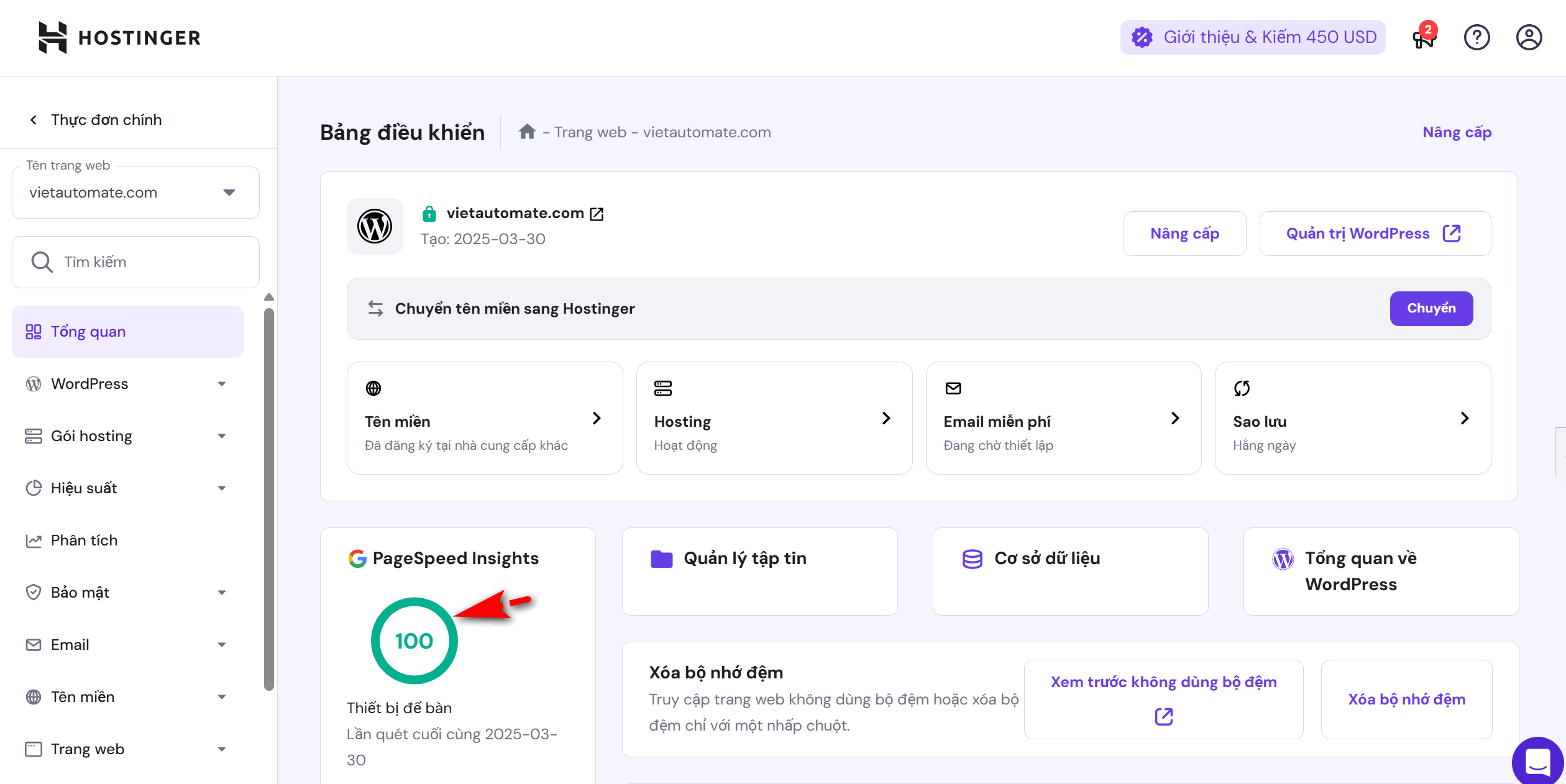
Task: Open the user account profile icon
Action: [x=1529, y=37]
